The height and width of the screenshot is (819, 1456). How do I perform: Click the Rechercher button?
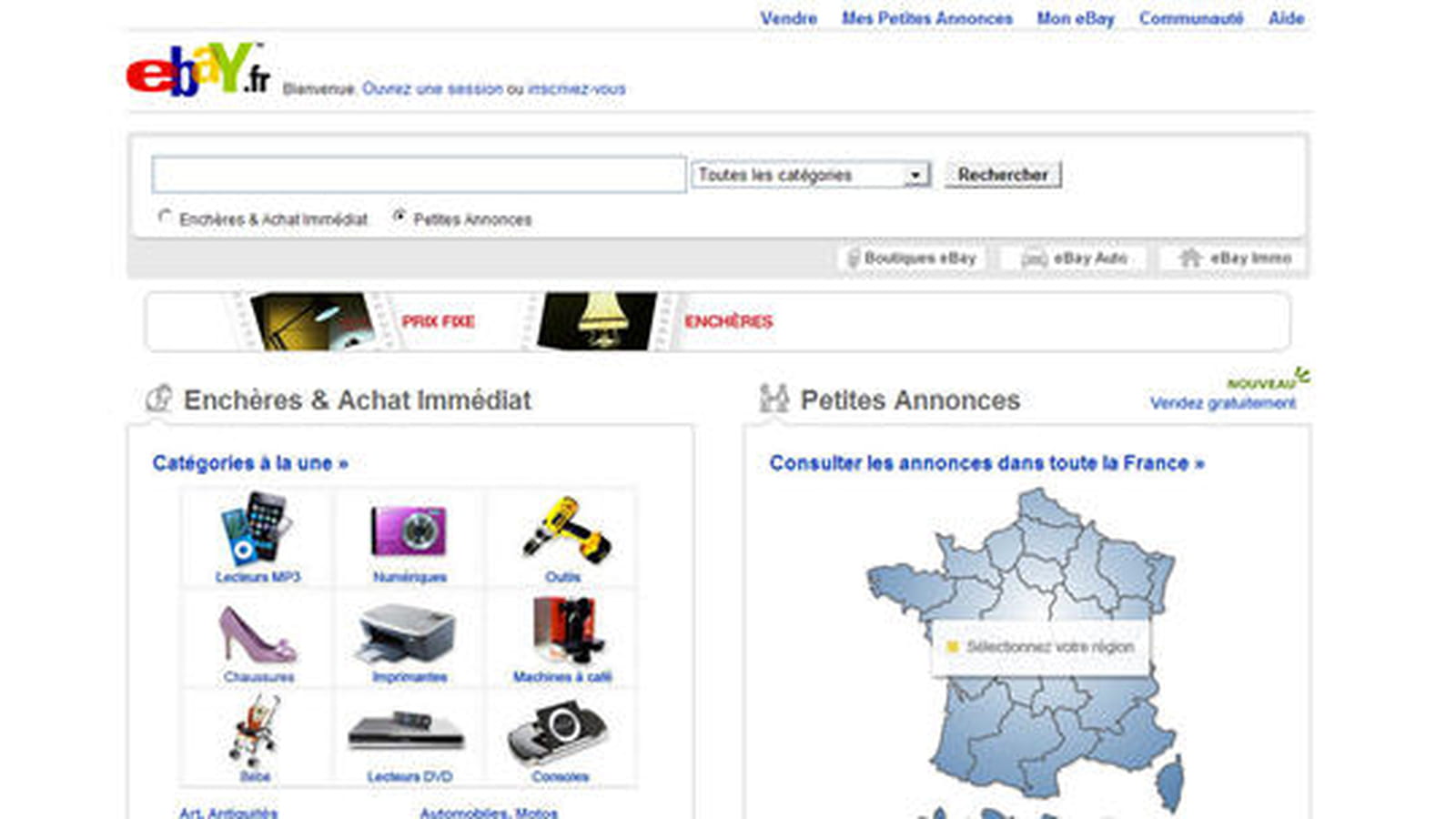coord(1003,175)
